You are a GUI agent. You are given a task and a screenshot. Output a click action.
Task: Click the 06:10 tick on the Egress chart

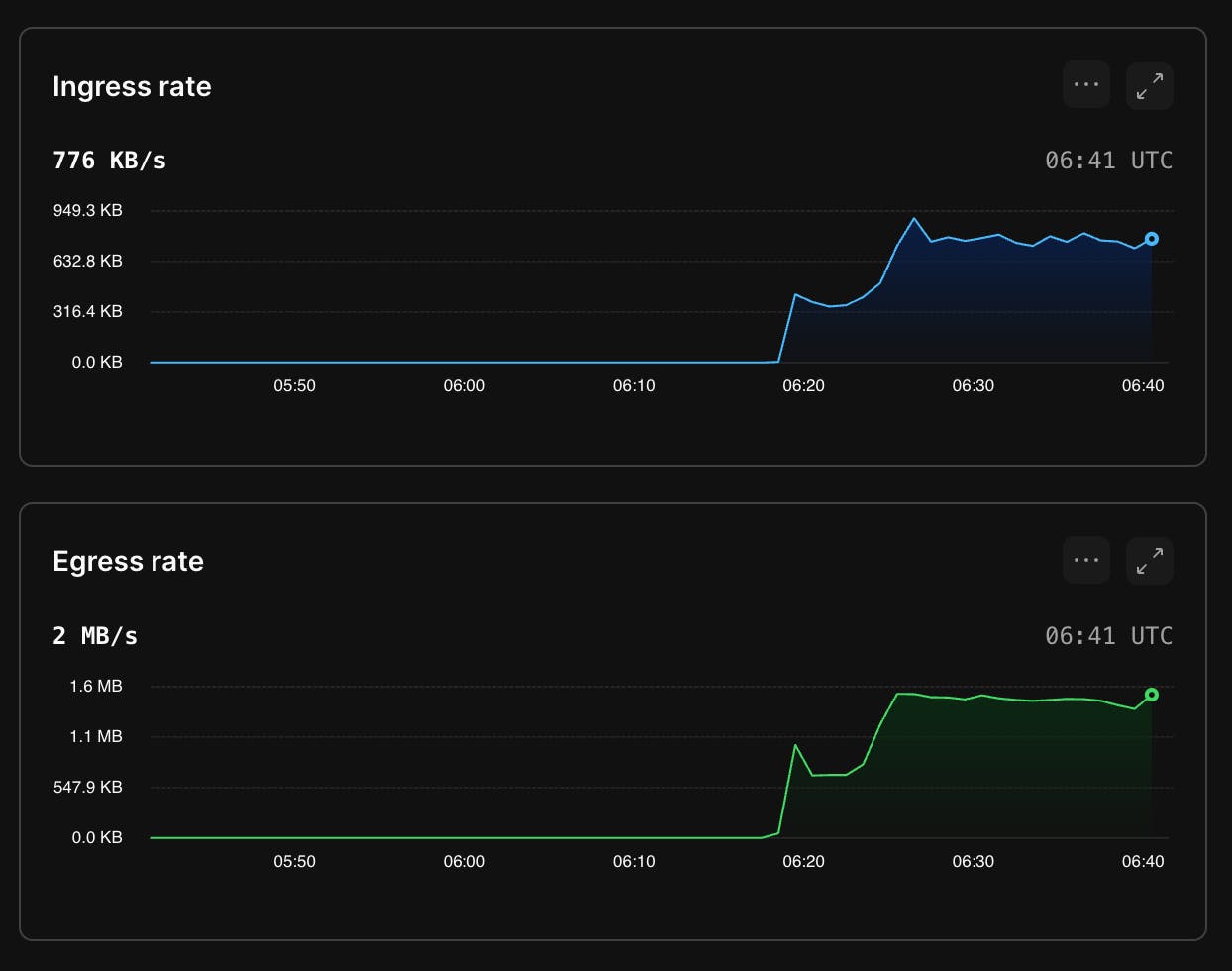click(x=634, y=861)
